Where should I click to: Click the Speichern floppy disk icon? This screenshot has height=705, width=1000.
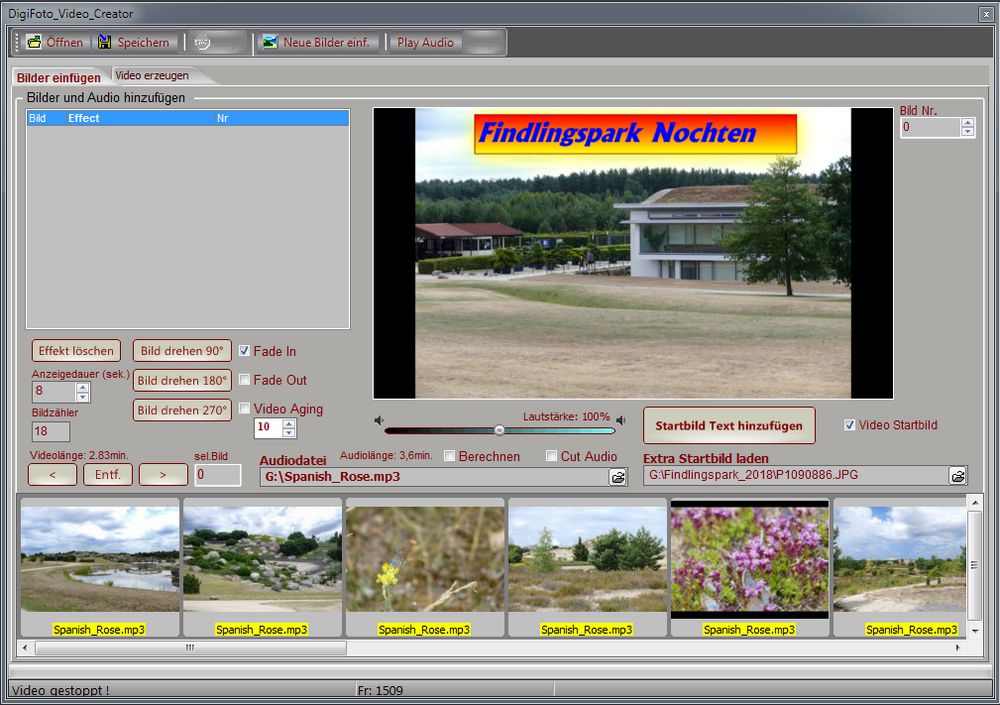[104, 42]
